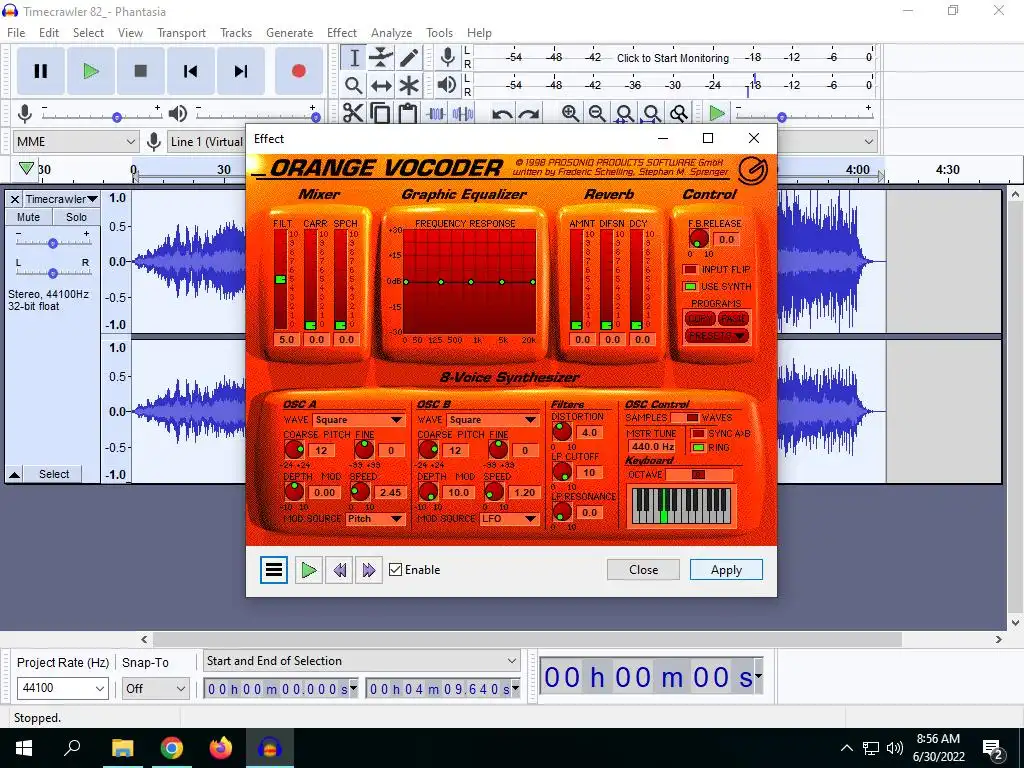Image resolution: width=1024 pixels, height=768 pixels.
Task: Open OSC A MOD SOURCE Pitch dropdown
Action: pos(375,519)
